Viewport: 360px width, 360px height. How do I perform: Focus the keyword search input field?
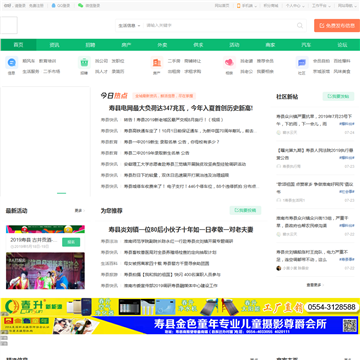coord(220,25)
